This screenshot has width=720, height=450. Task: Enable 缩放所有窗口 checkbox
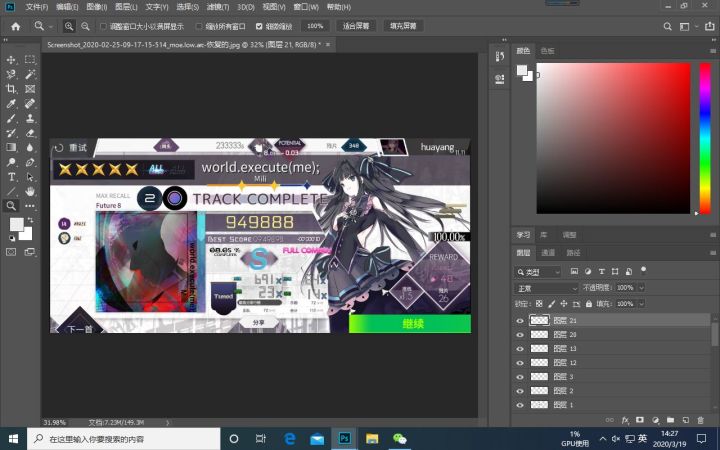pos(199,27)
